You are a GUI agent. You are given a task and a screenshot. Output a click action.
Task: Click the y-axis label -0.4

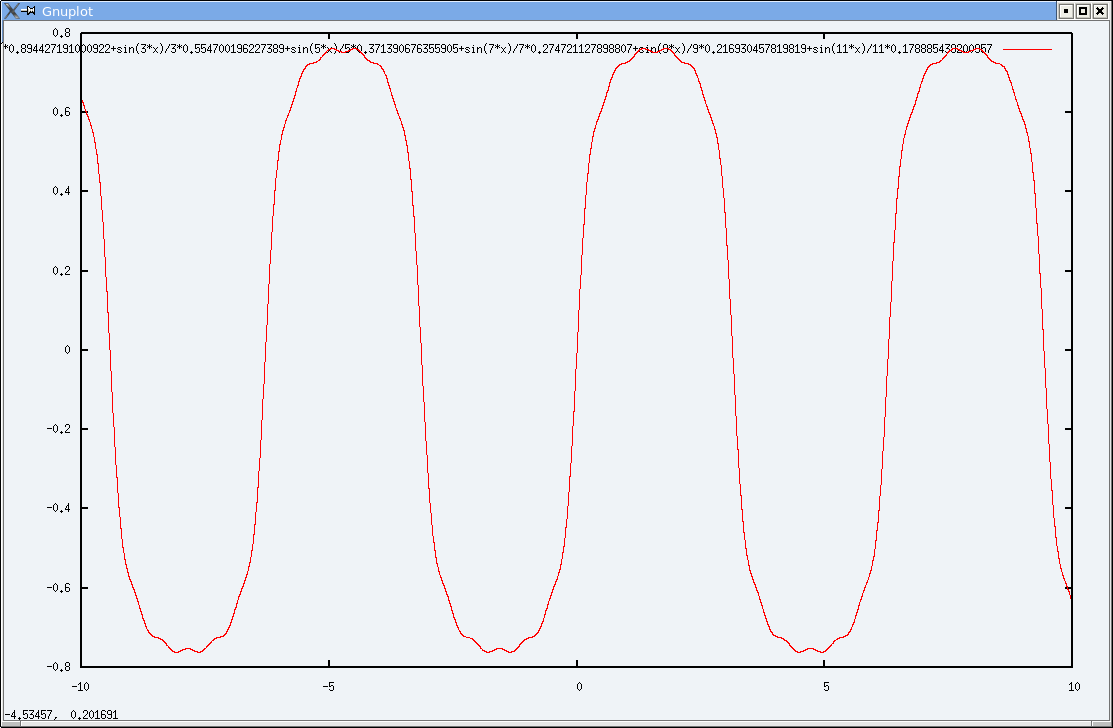[59, 509]
